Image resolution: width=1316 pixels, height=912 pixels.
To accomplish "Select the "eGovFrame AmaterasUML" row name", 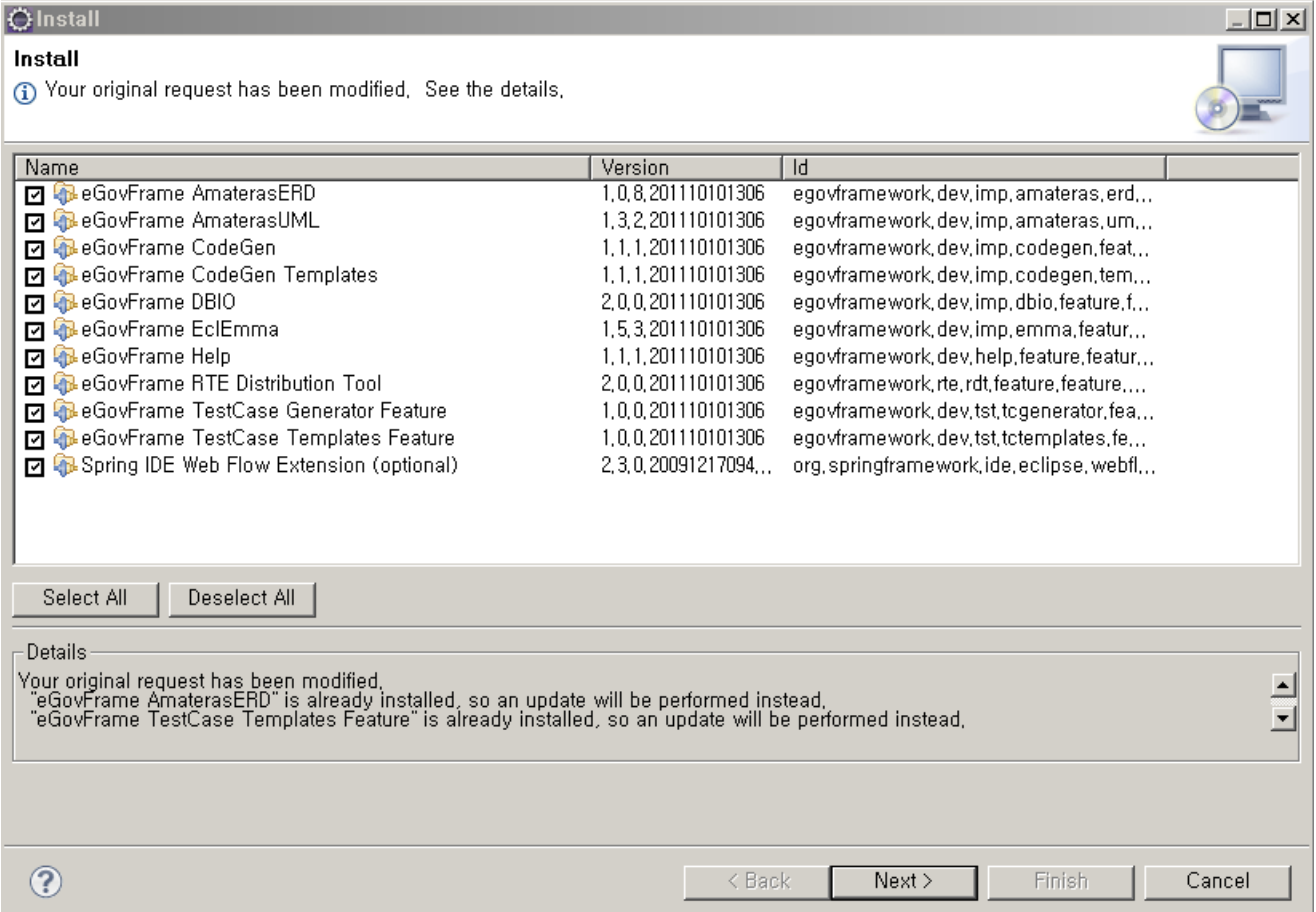I will coord(200,220).
